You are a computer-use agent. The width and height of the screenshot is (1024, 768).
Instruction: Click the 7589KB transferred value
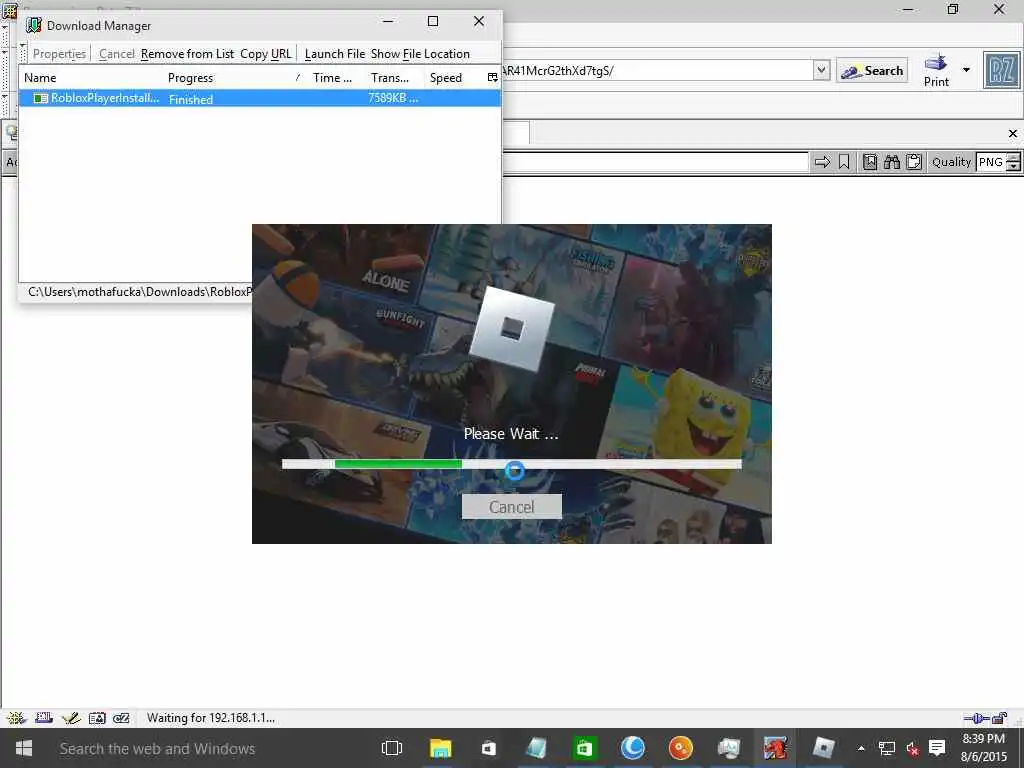click(x=393, y=98)
